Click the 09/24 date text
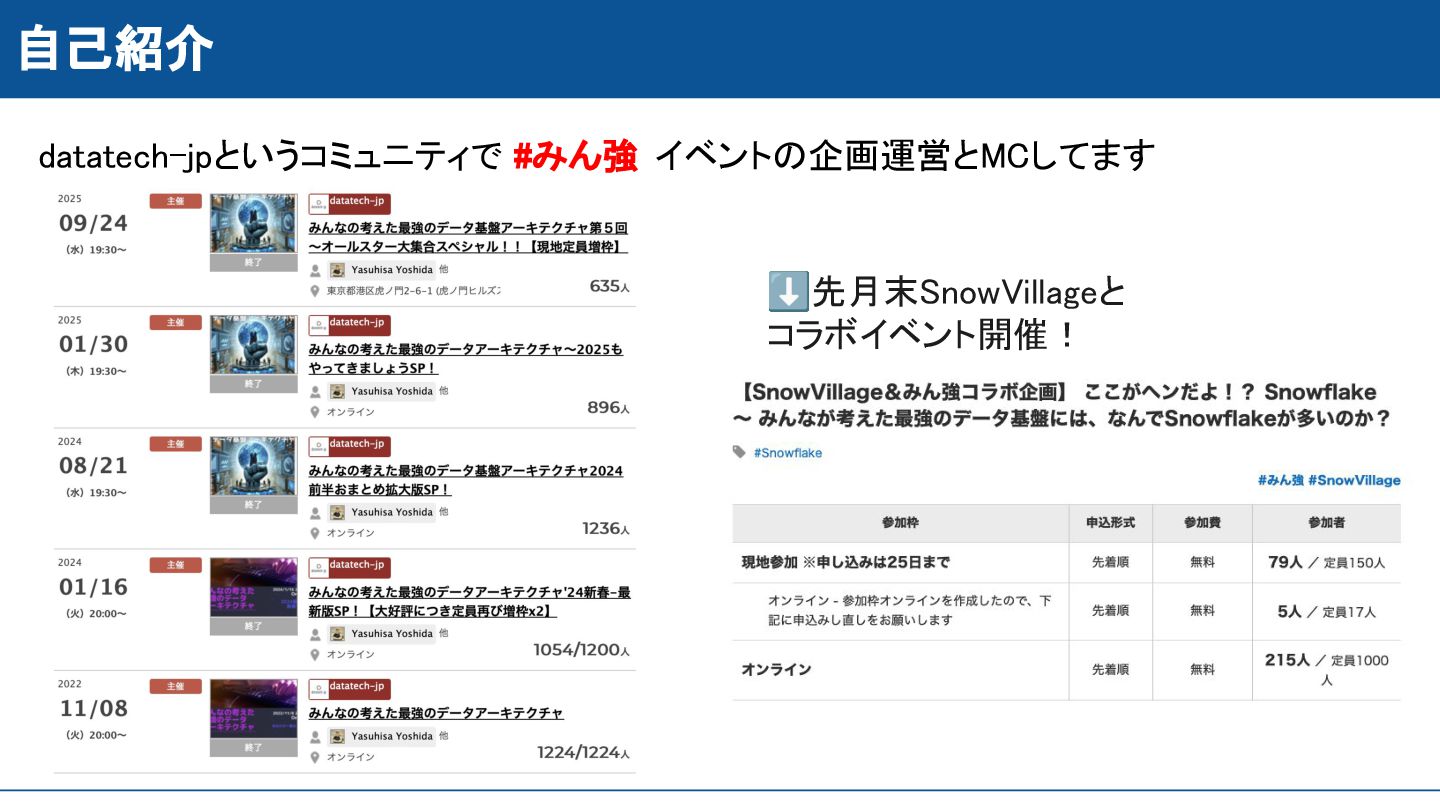This screenshot has height=810, width=1440. (93, 224)
